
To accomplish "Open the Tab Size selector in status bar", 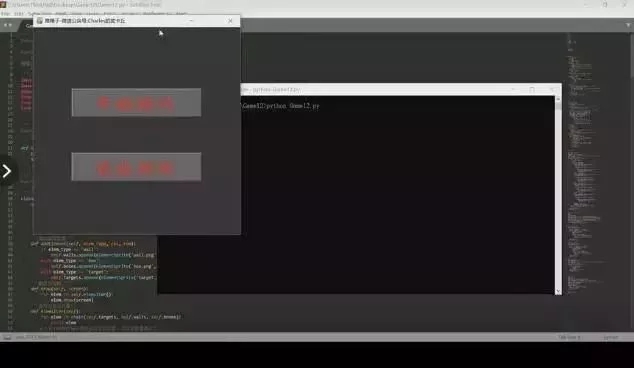I will (569, 337).
